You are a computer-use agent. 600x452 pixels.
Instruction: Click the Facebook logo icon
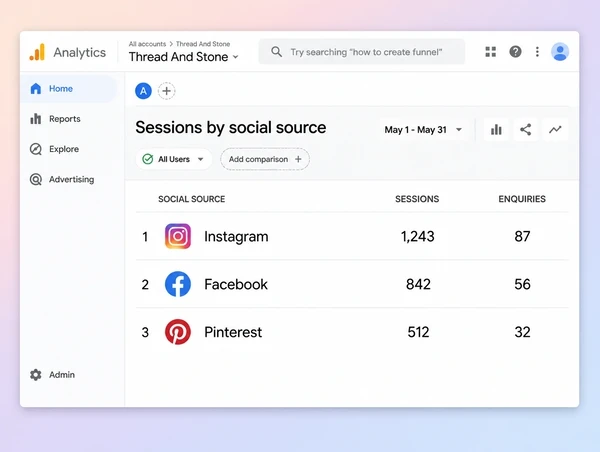pyautogui.click(x=178, y=284)
